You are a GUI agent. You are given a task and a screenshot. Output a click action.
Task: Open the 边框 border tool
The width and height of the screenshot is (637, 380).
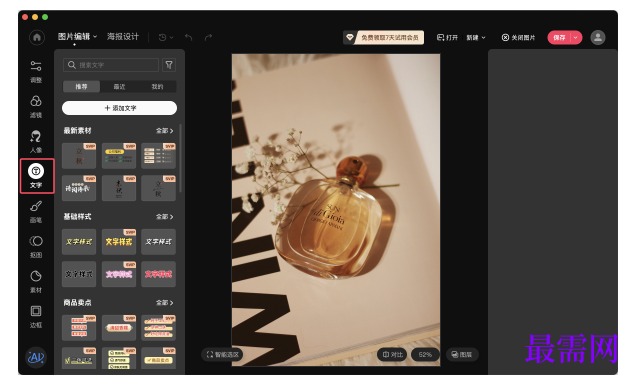[36, 316]
